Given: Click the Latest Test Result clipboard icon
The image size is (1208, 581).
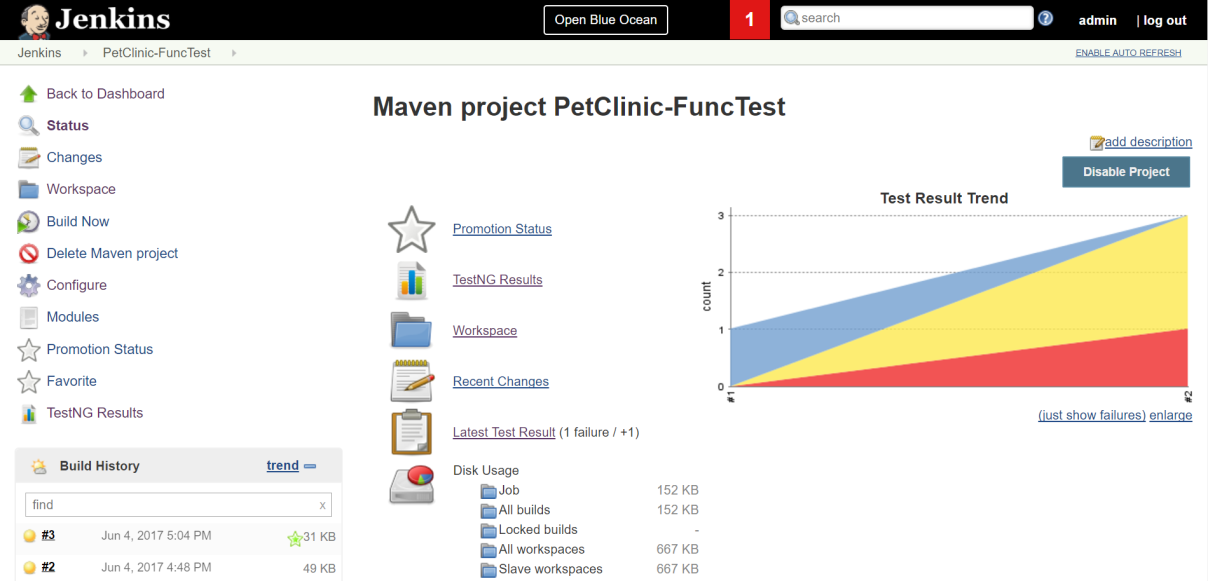Looking at the screenshot, I should coord(411,432).
